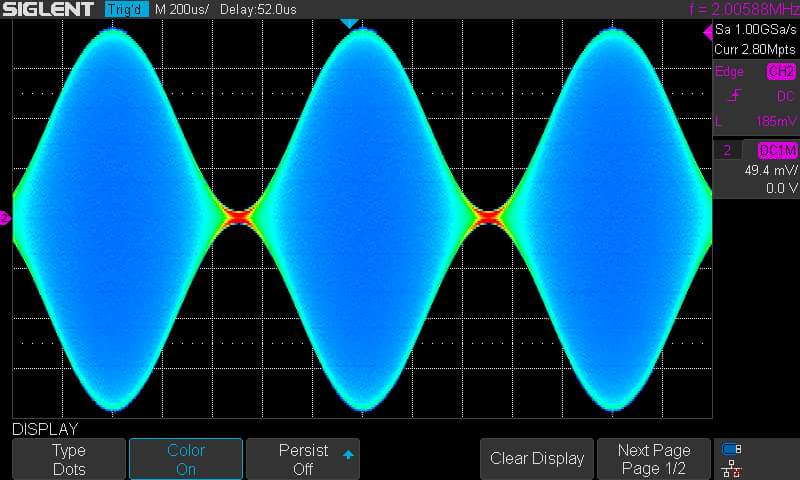Go to Next Page of Display menu
Screen dimensions: 800x480
pos(653,459)
